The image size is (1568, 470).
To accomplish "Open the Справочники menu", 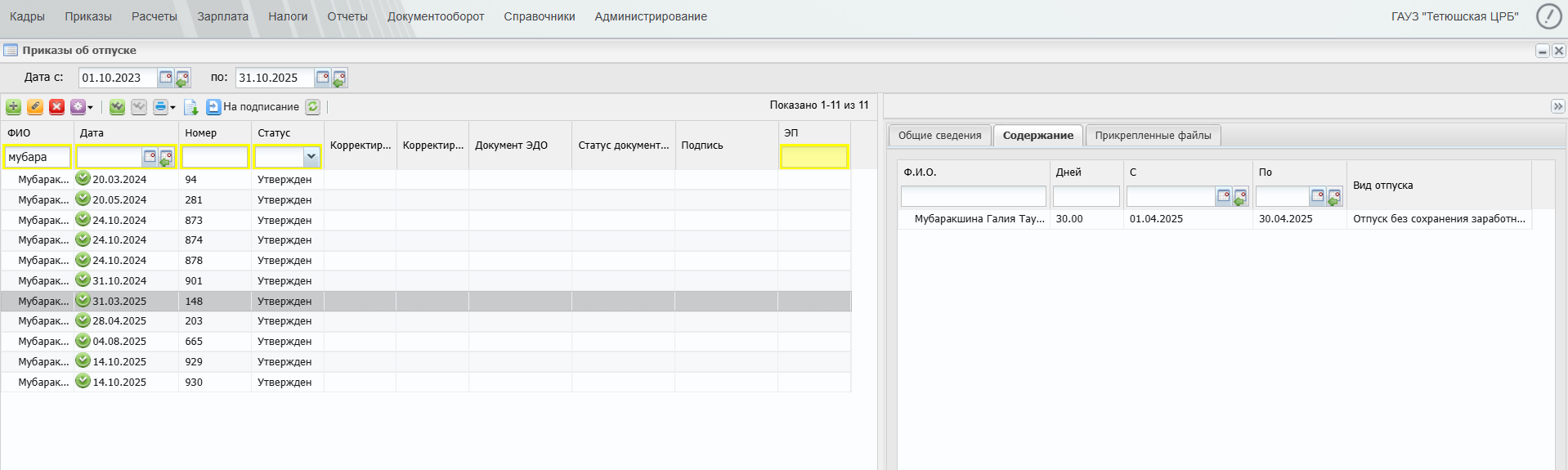I will click(x=540, y=16).
